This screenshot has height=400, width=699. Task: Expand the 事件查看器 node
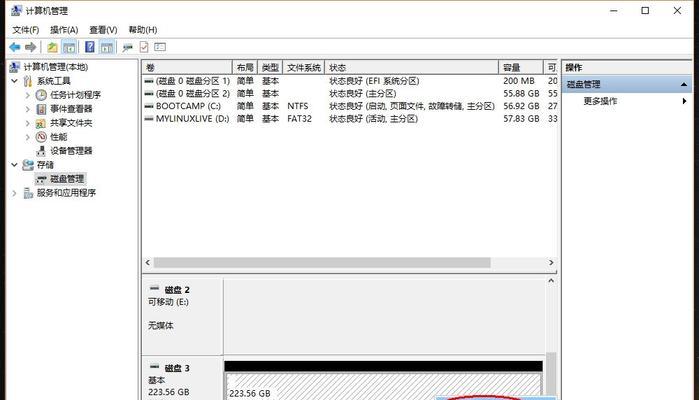pyautogui.click(x=27, y=109)
